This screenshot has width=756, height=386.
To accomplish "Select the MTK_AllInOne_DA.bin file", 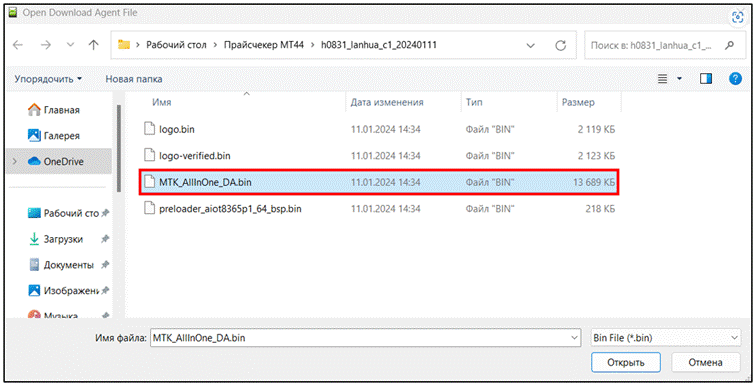I will [379, 182].
